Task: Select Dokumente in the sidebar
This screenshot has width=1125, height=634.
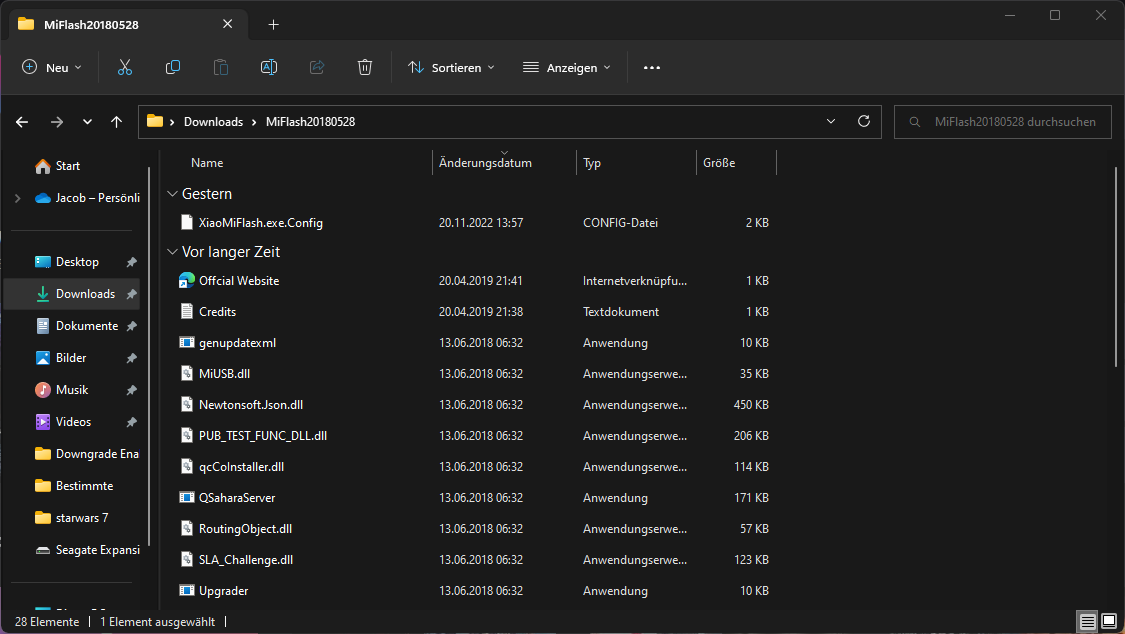Action: [86, 326]
